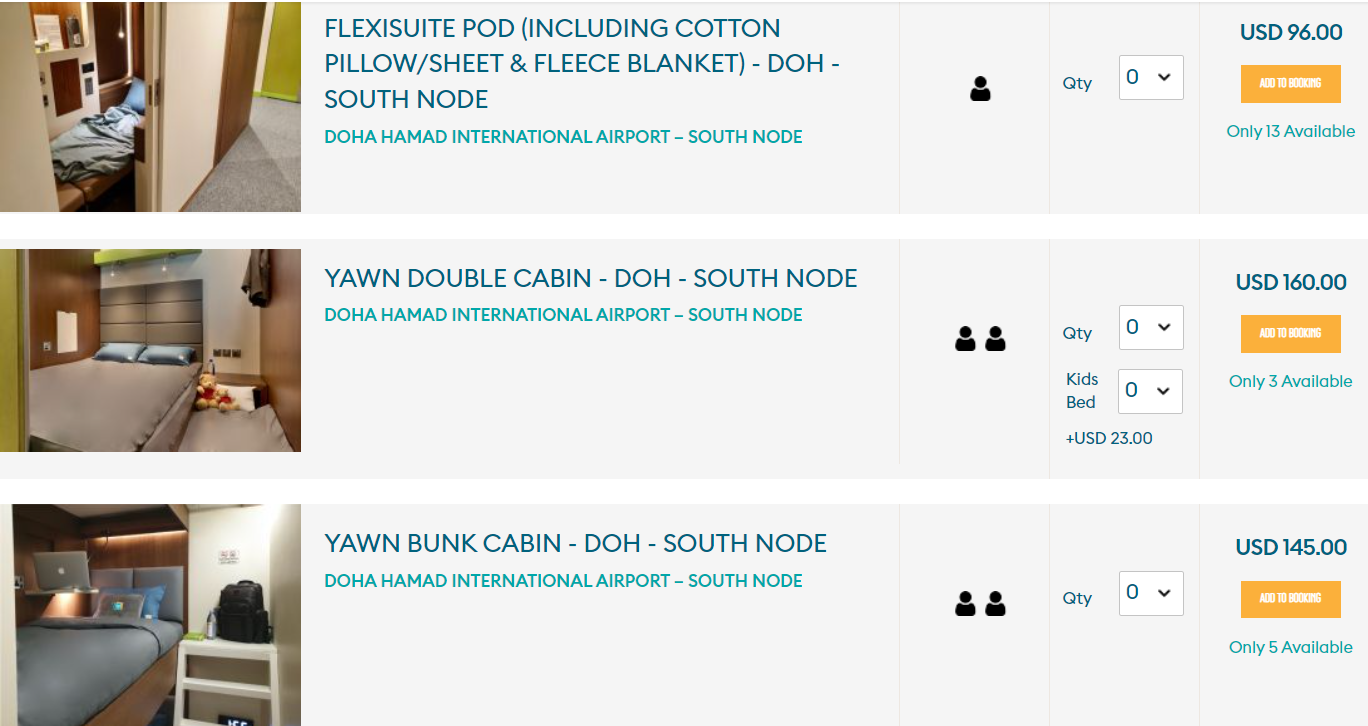The height and width of the screenshot is (726, 1368).
Task: View the Yawn Bunk Cabin room photo
Action: [x=150, y=614]
